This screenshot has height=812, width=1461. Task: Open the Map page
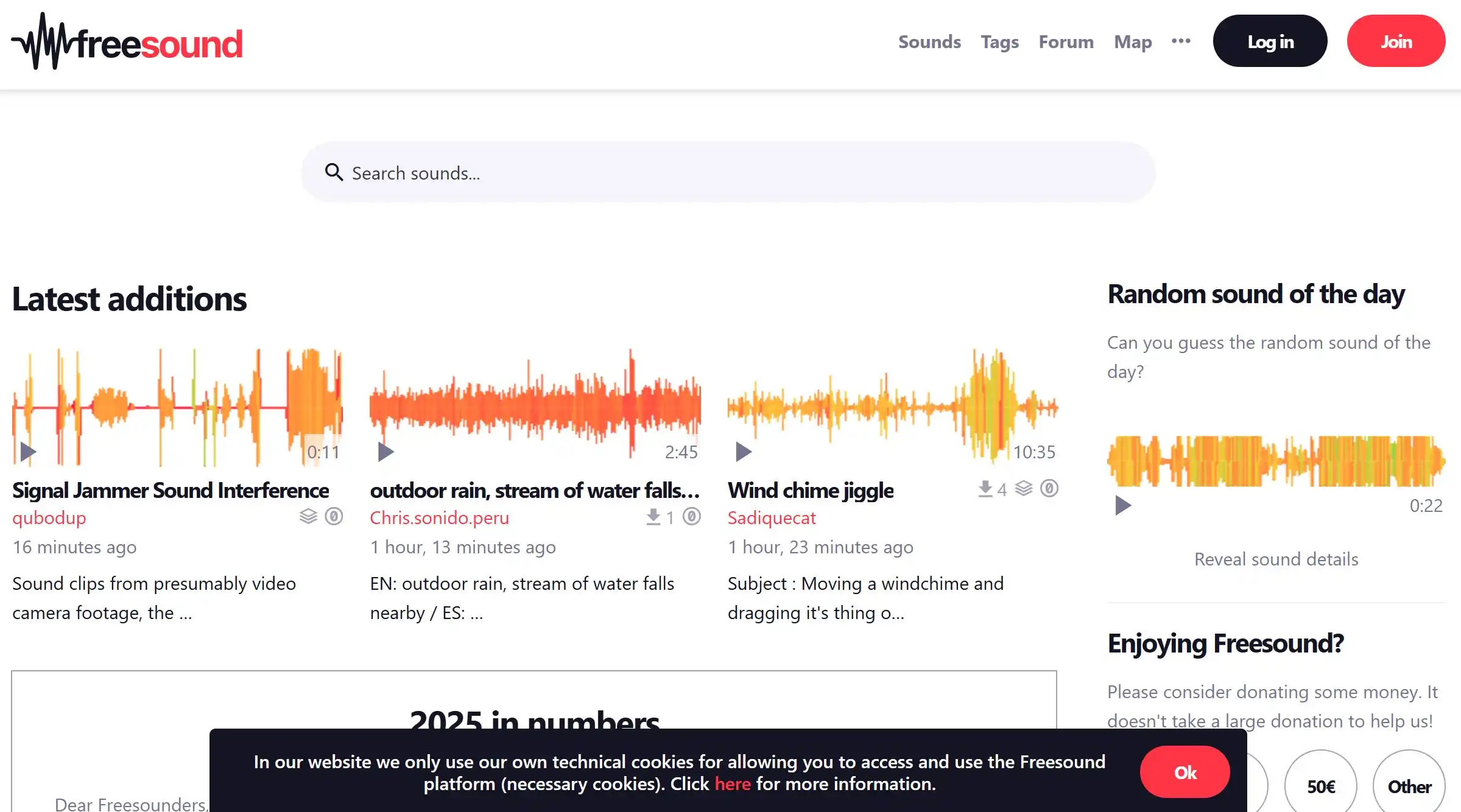(1133, 42)
